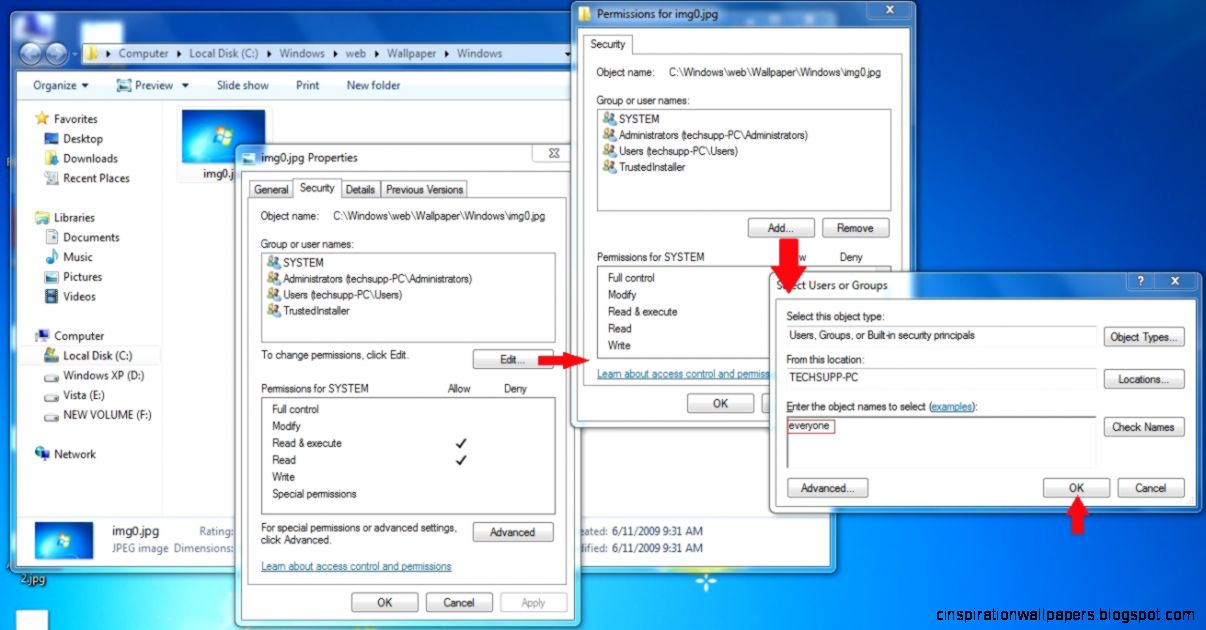Image resolution: width=1206 pixels, height=630 pixels.
Task: Open the Previous Versions tab
Action: (423, 189)
